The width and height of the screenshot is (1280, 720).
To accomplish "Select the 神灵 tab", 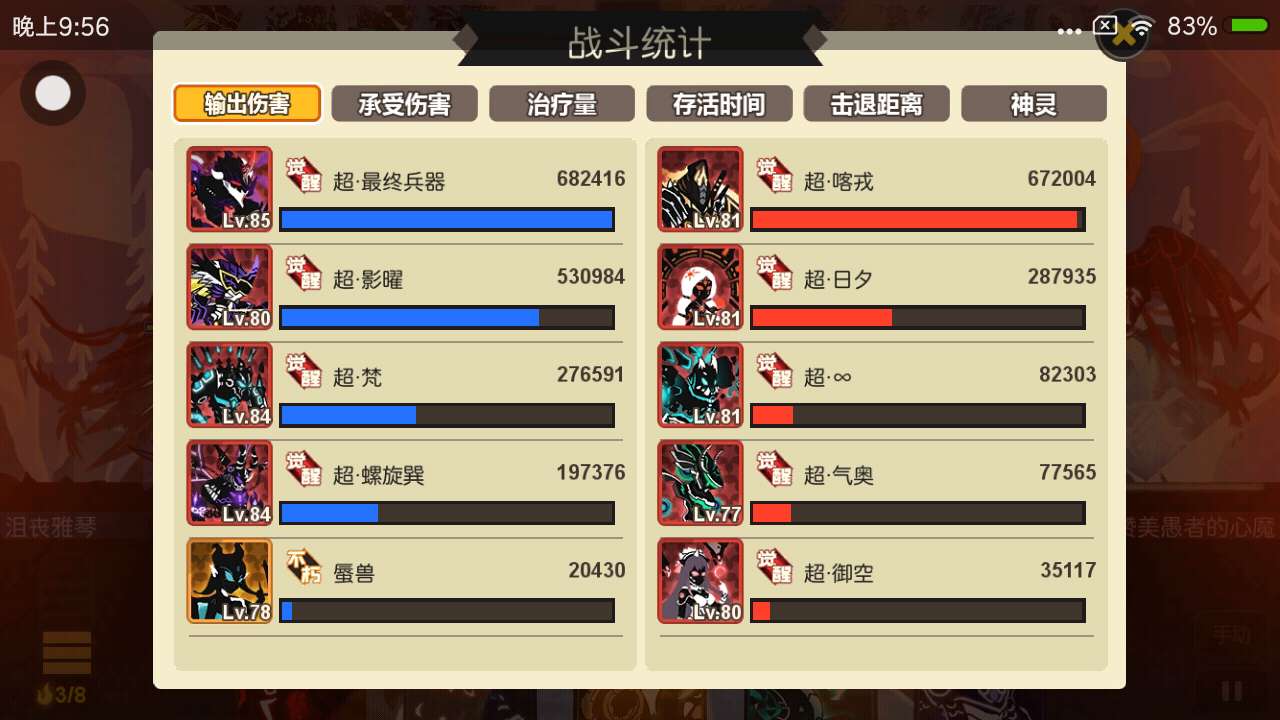I will tap(1034, 104).
